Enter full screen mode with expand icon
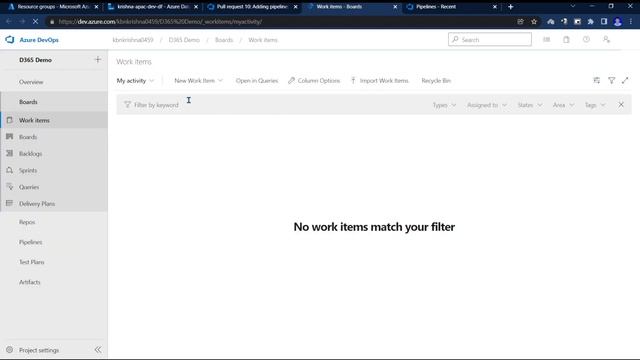The width and height of the screenshot is (640, 360). coord(625,80)
